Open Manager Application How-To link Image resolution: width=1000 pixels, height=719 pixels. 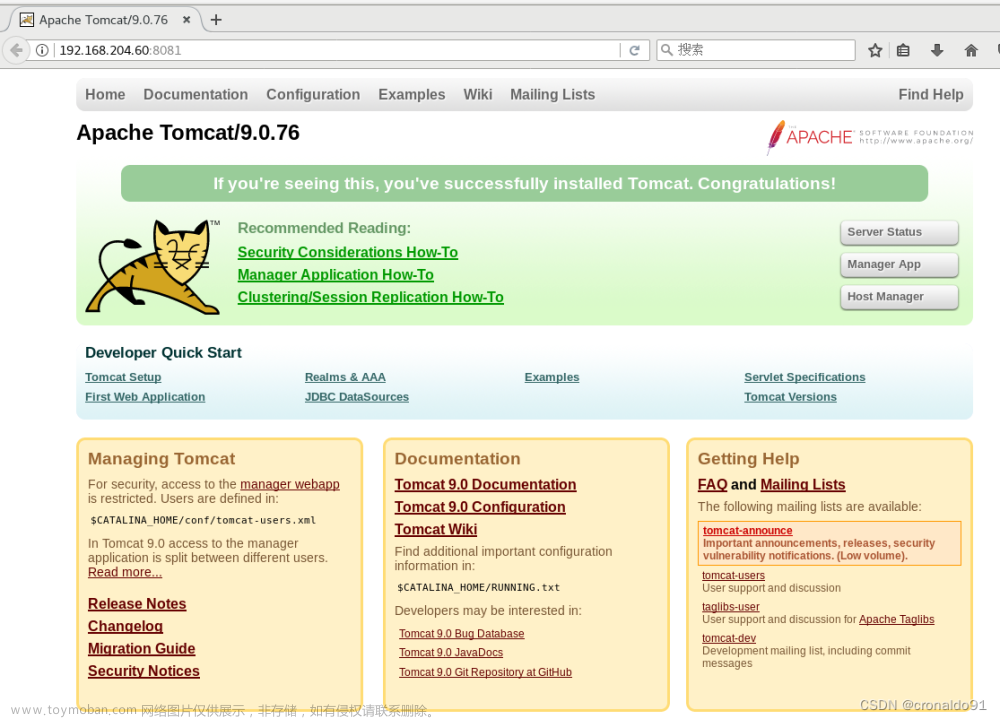[x=335, y=275]
